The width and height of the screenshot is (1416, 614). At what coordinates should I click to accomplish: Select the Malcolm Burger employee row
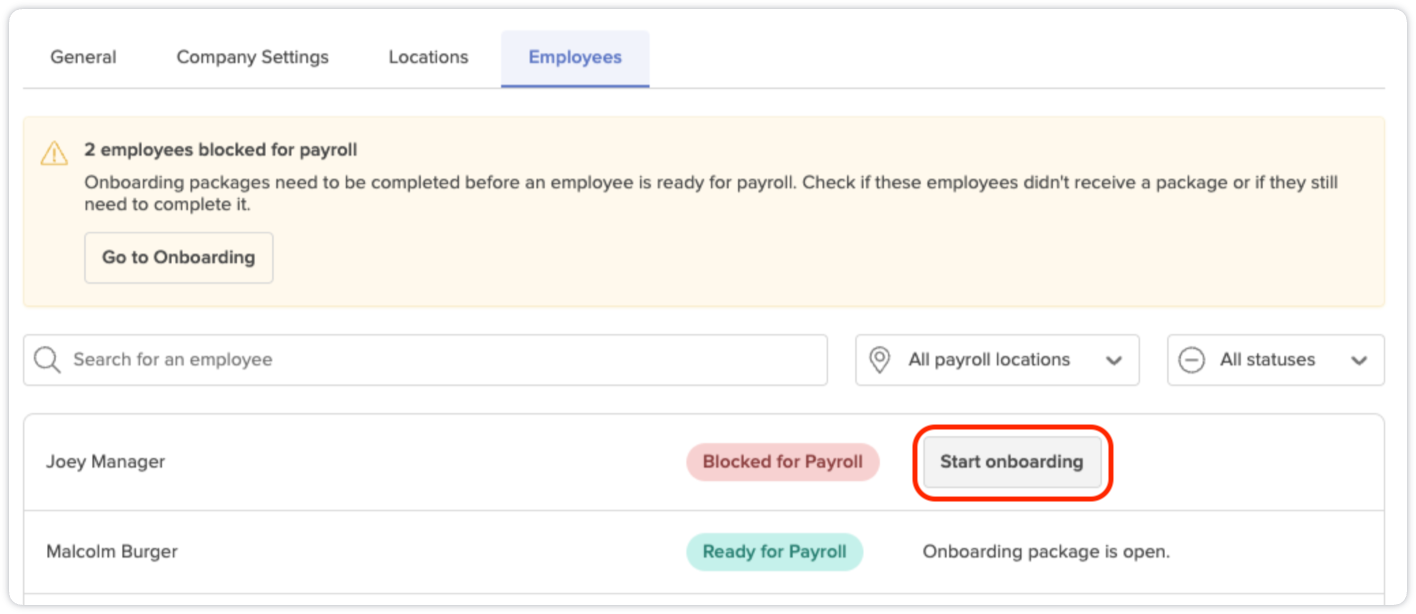[x=704, y=552]
